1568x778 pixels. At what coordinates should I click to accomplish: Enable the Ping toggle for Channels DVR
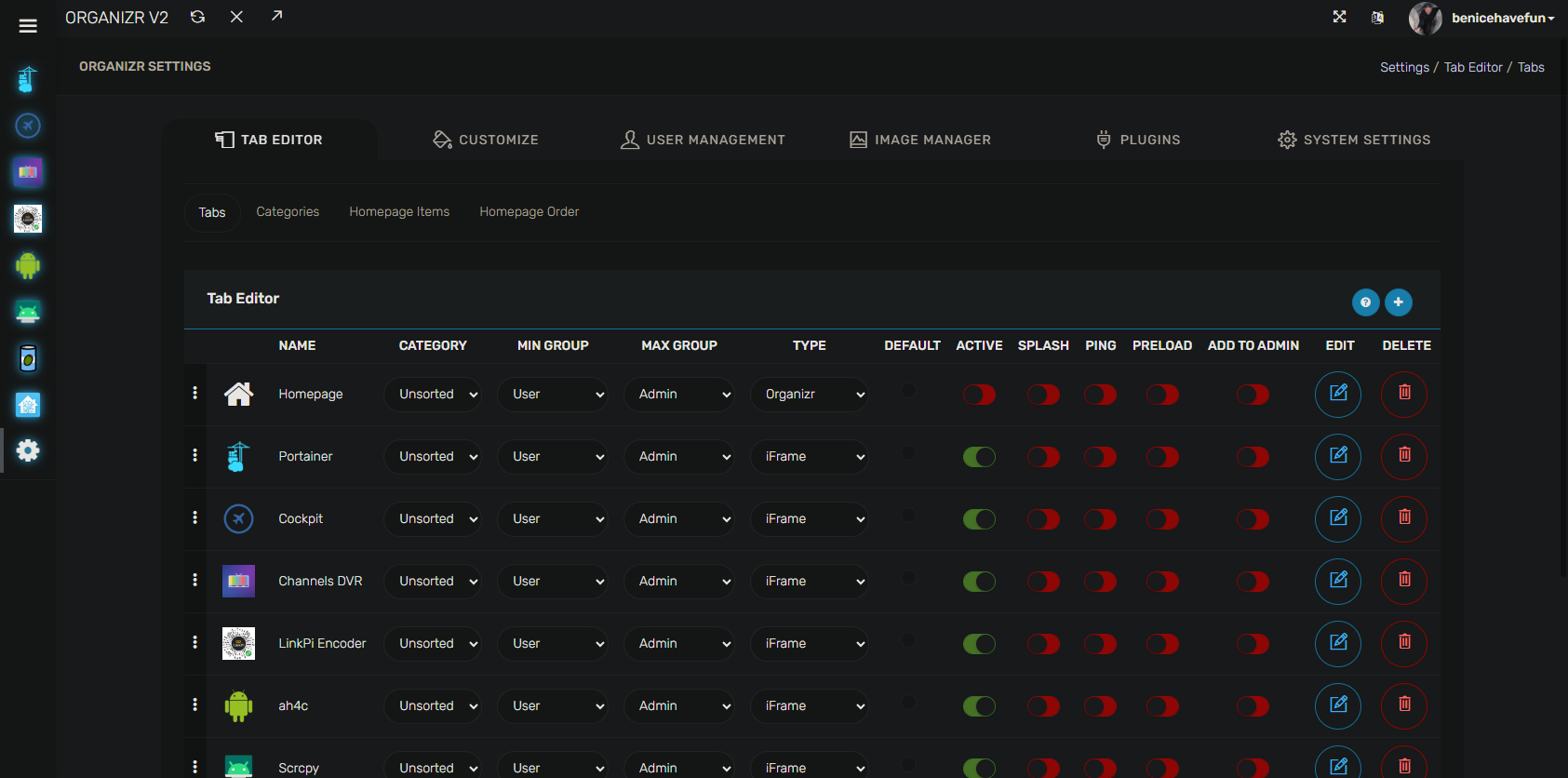1100,582
